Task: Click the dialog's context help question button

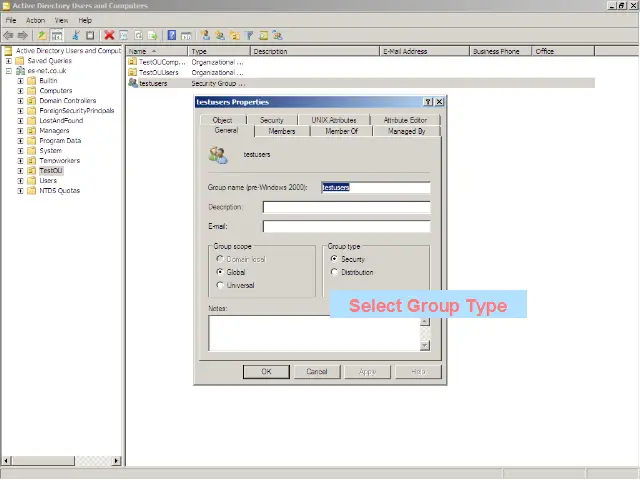Action: tap(428, 102)
